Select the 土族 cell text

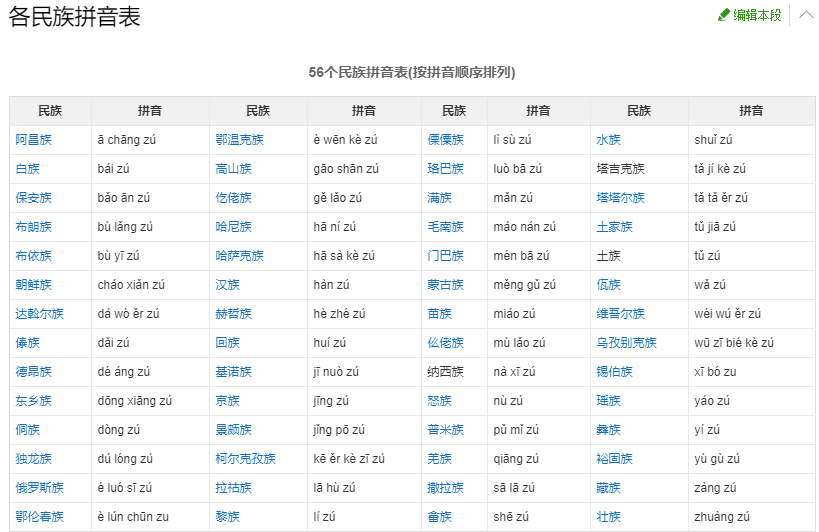pyautogui.click(x=609, y=256)
